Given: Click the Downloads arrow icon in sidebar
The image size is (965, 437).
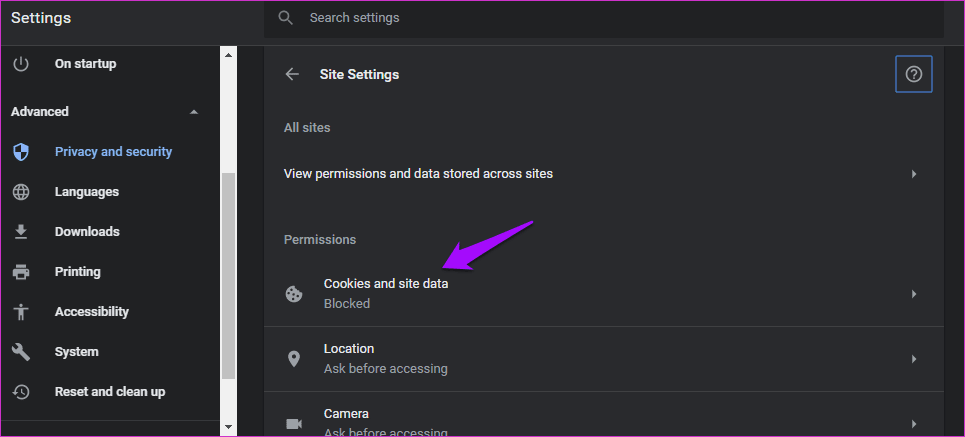Looking at the screenshot, I should 21,232.
